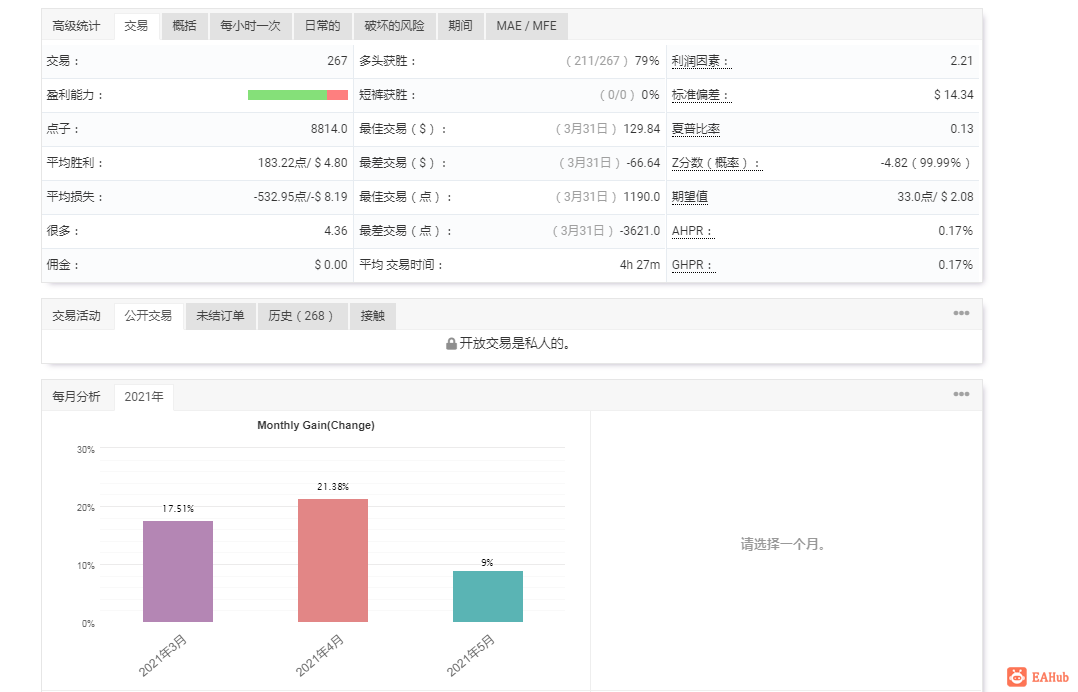Click the standard deviation value $ 14.34
Image resolution: width=1078 pixels, height=692 pixels.
point(954,95)
